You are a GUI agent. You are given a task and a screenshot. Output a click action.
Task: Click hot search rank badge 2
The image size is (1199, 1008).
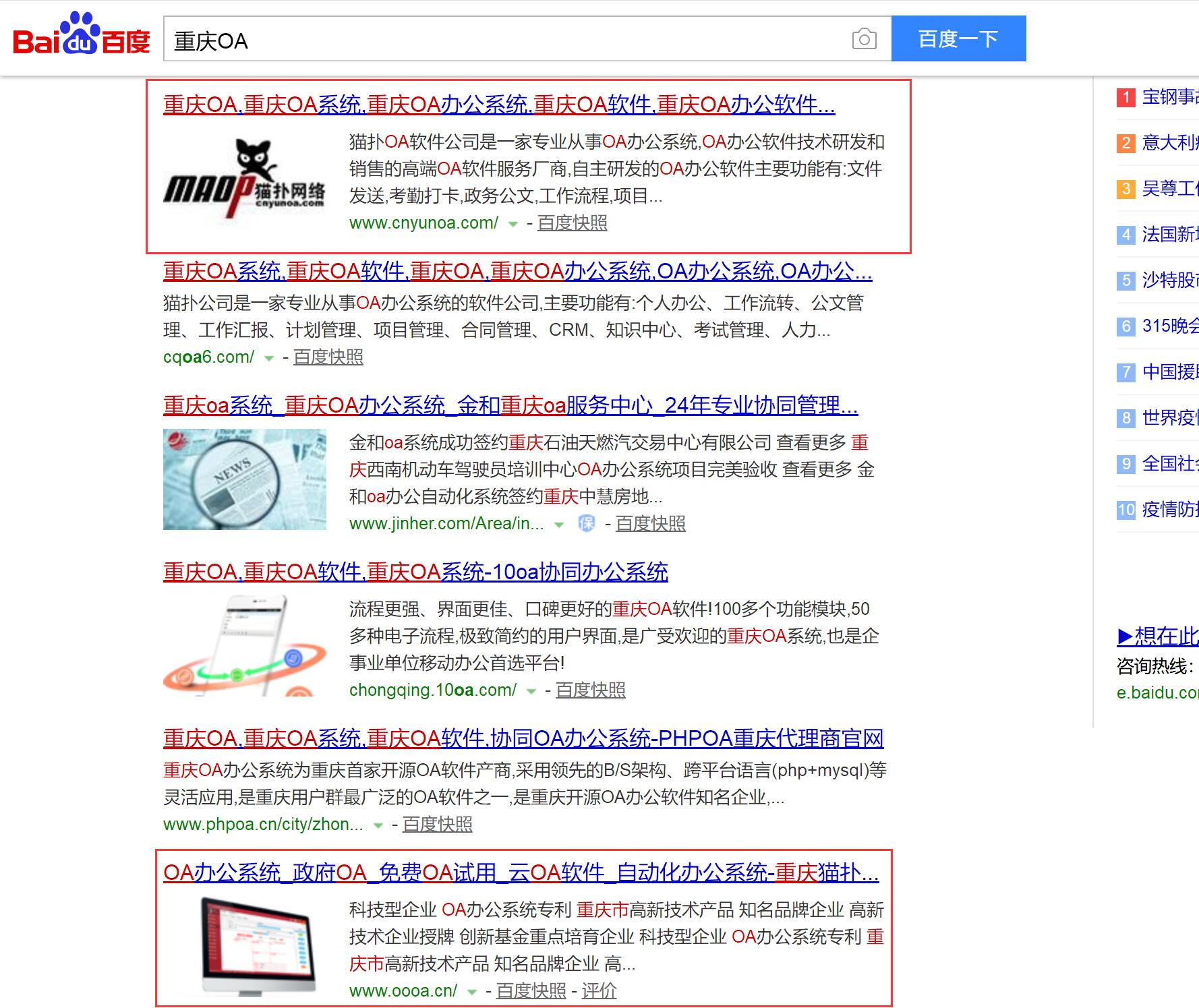(x=1125, y=143)
